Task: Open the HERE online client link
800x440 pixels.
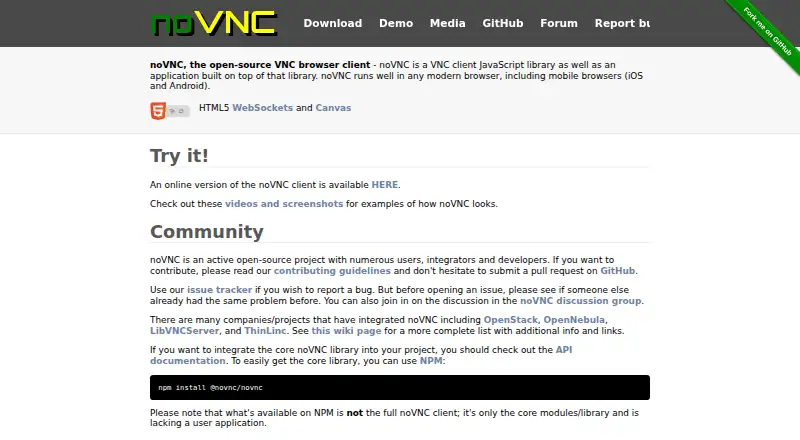Action: [385, 185]
